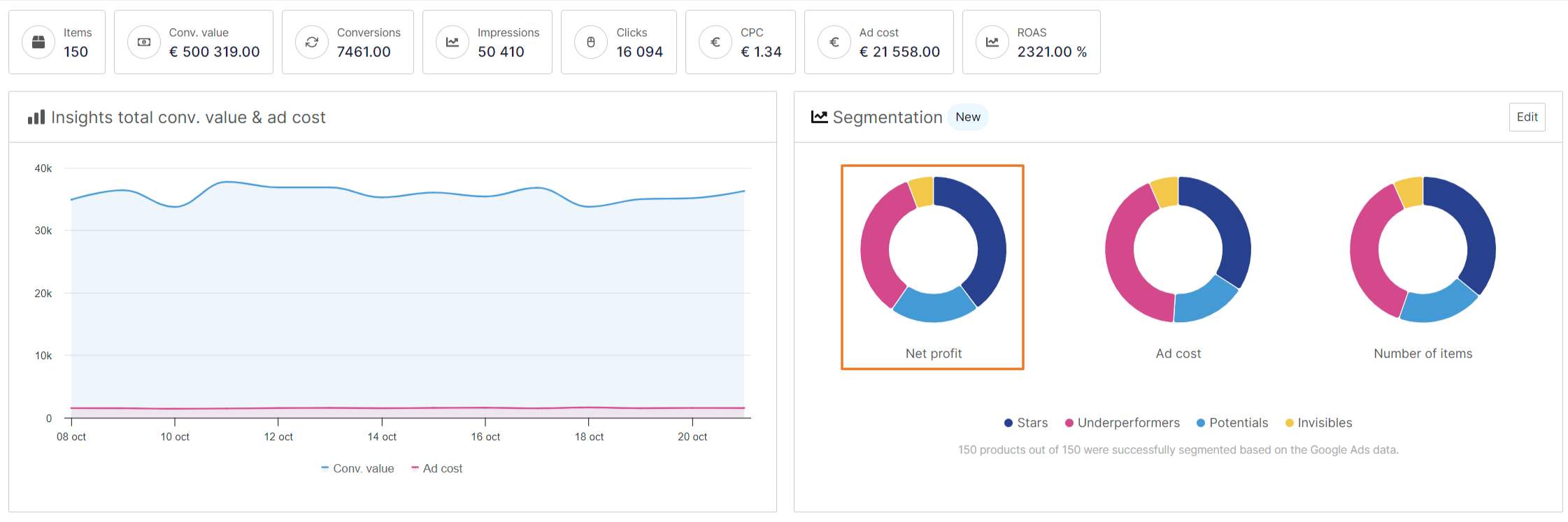Image resolution: width=1568 pixels, height=522 pixels.
Task: Click the Items box icon
Action: pos(38,42)
